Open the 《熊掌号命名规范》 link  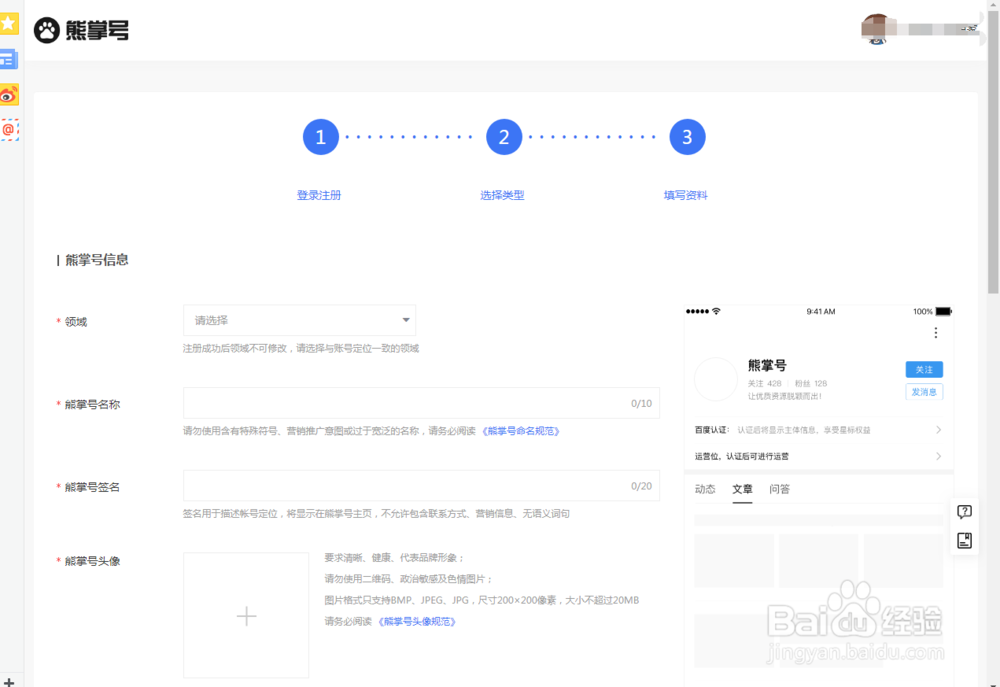point(520,431)
